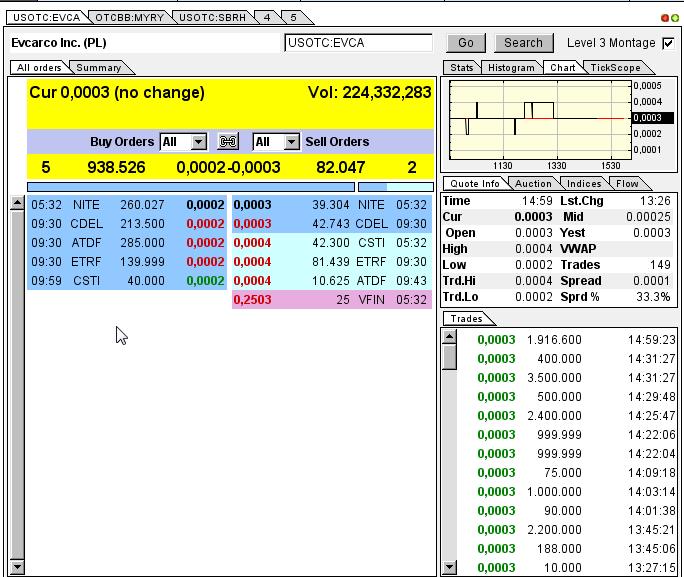Image resolution: width=684 pixels, height=577 pixels.
Task: Click the Search button
Action: point(523,43)
